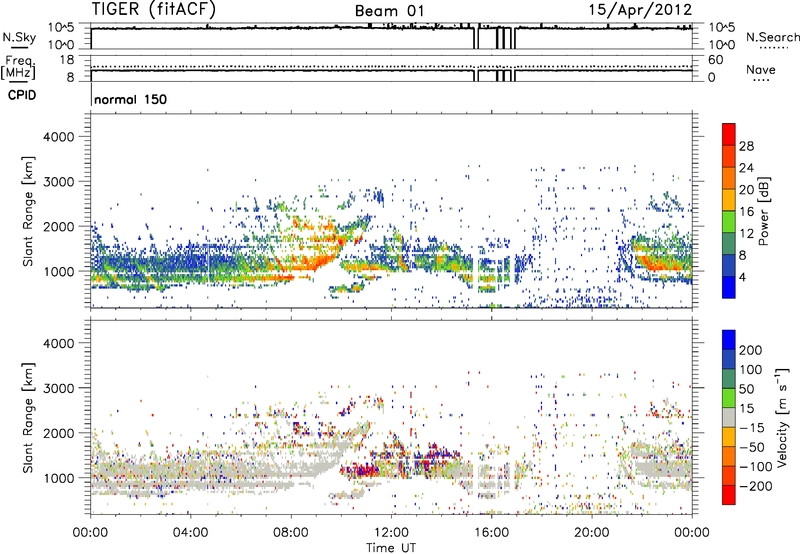Click the "-200" velocity colorbar label

tap(755, 486)
